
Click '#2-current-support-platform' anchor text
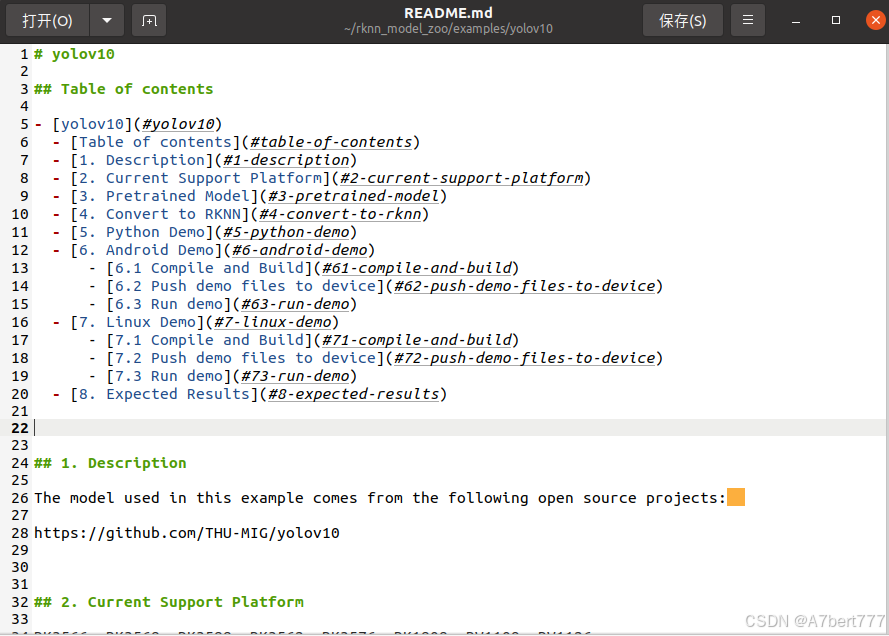tap(462, 179)
